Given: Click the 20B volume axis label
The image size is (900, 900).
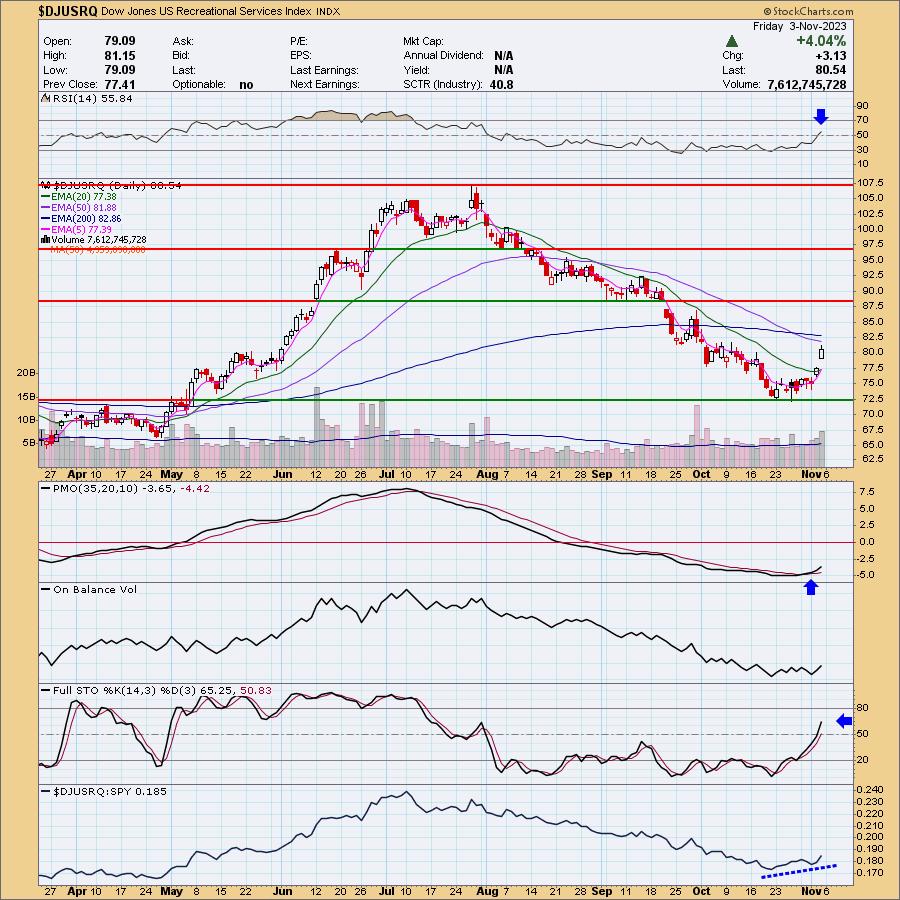Looking at the screenshot, I should [x=26, y=373].
